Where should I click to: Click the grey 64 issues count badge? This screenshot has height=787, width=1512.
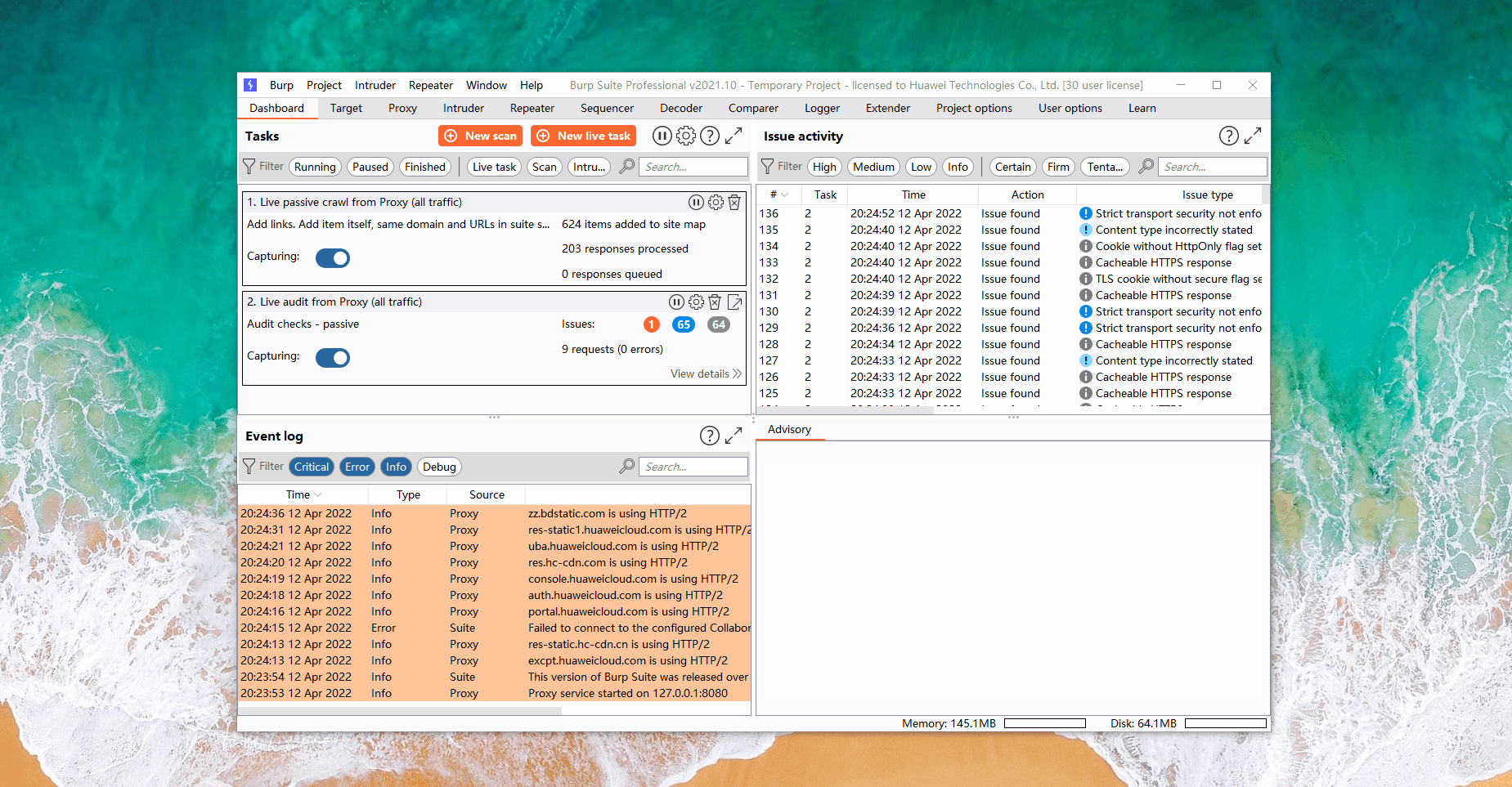[x=719, y=324]
